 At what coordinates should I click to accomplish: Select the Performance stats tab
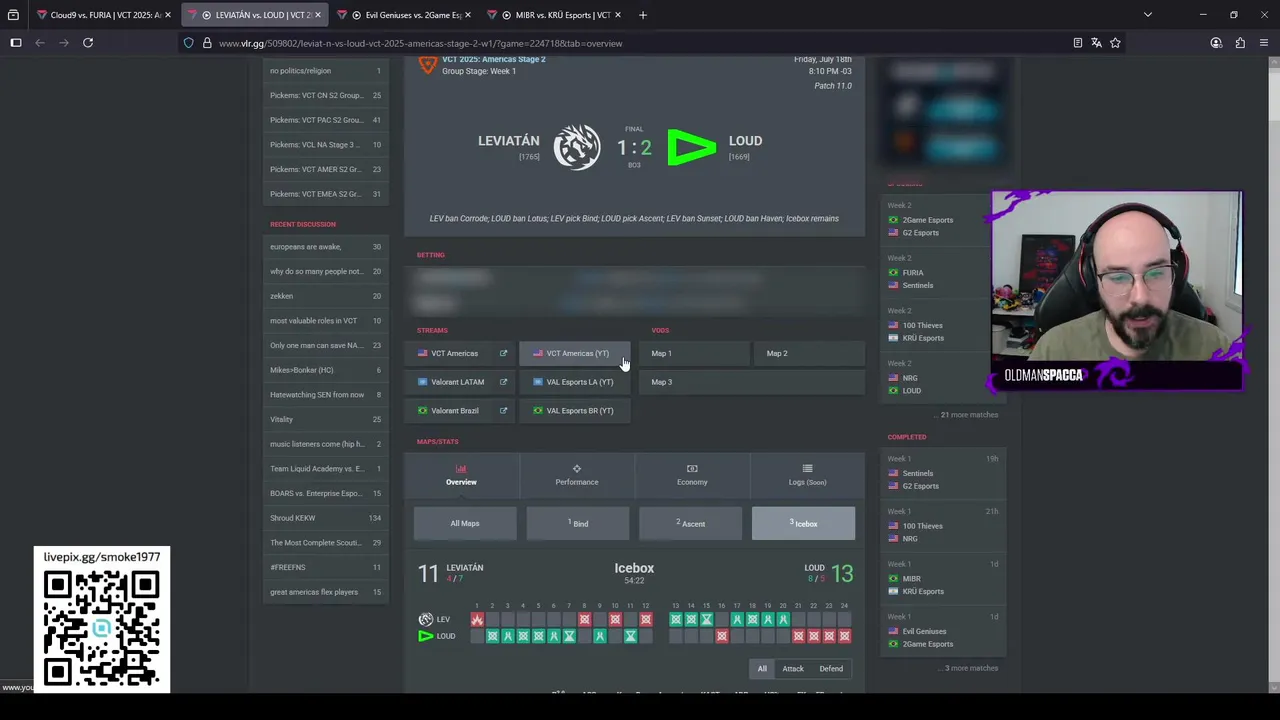577,475
